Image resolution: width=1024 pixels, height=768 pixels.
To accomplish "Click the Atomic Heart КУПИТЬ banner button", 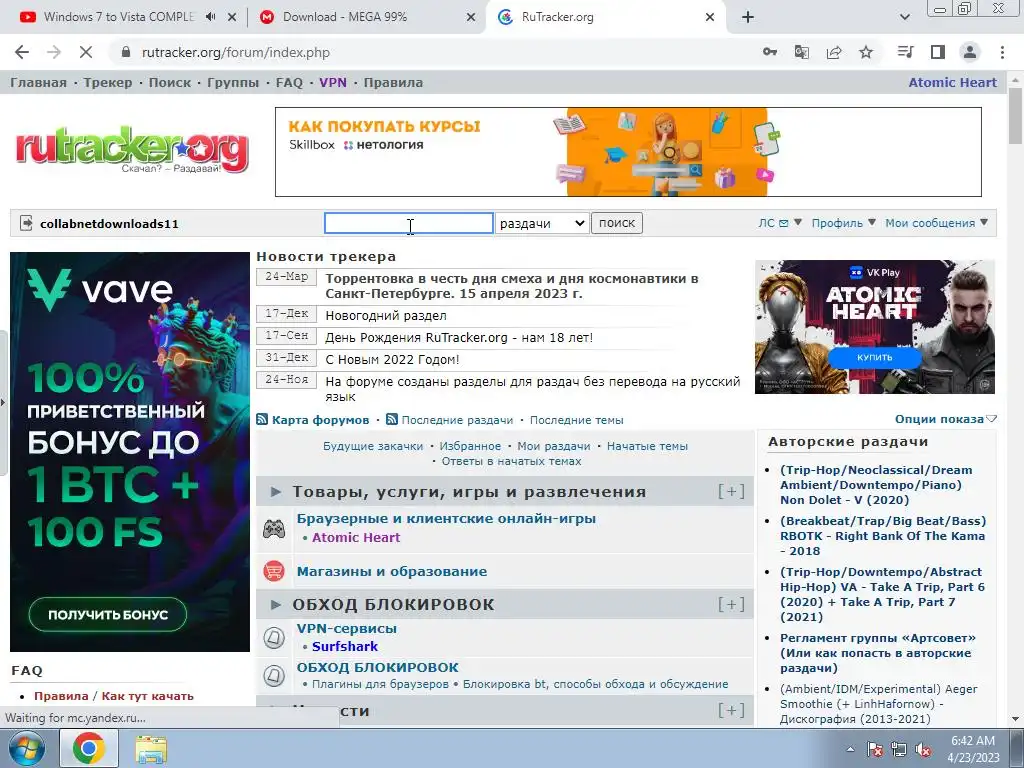I will [874, 357].
